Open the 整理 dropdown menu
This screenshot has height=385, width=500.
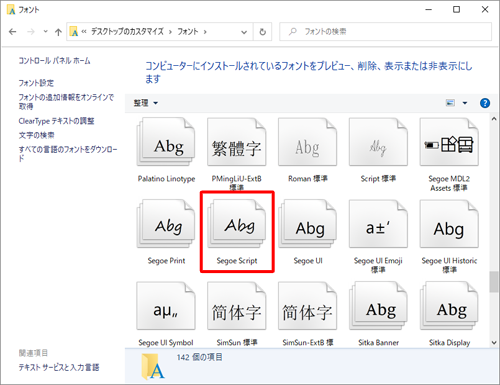coord(146,103)
